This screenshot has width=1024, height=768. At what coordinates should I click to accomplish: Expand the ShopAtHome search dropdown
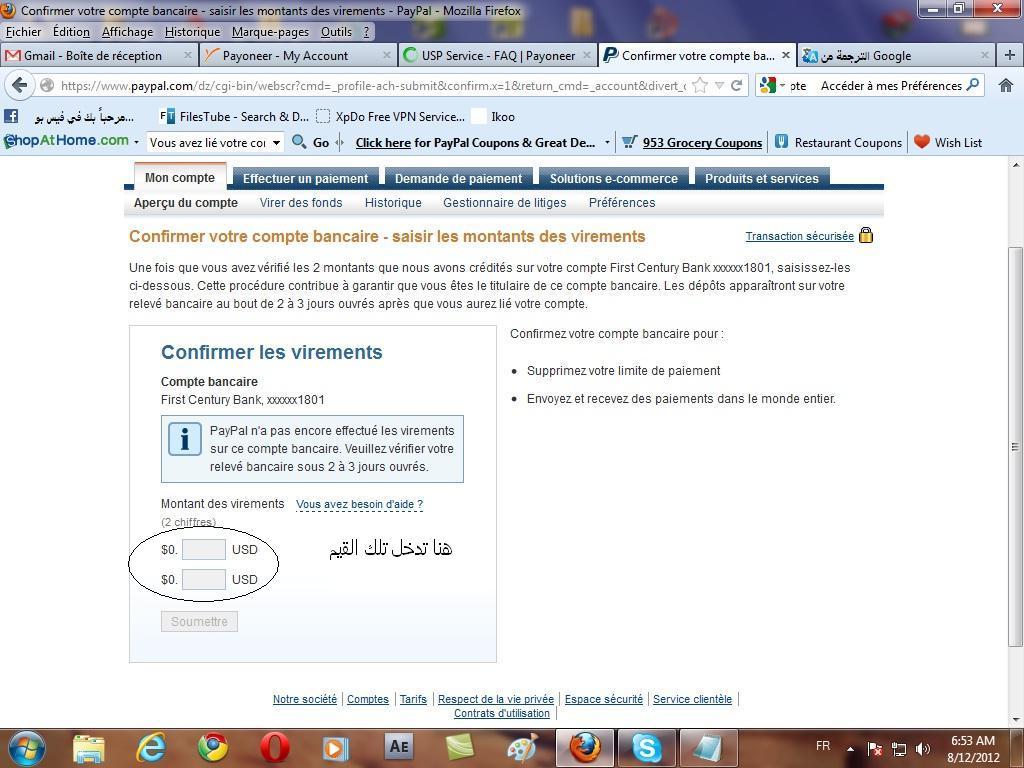pos(277,142)
